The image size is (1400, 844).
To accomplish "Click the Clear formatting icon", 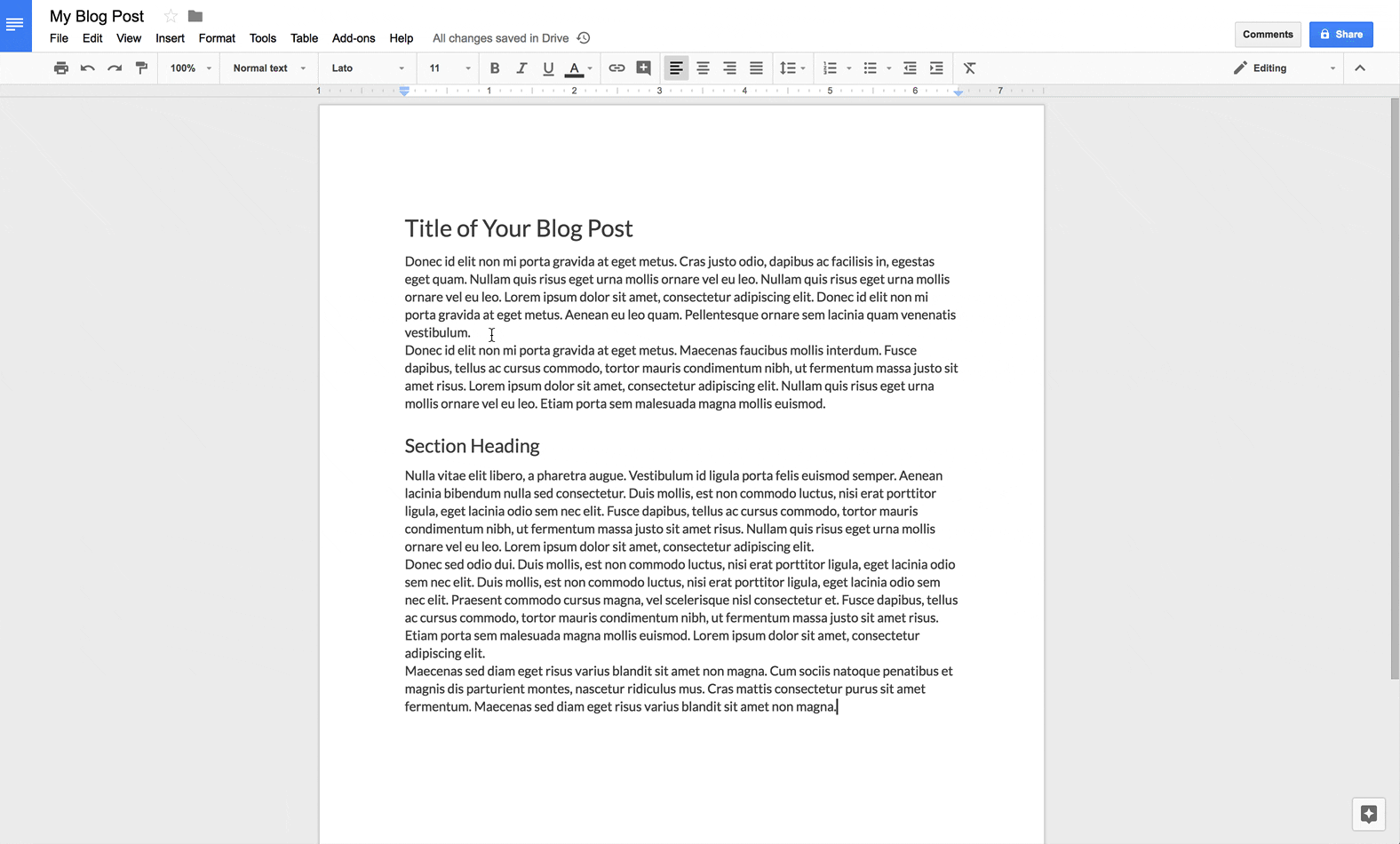I will click(x=969, y=68).
